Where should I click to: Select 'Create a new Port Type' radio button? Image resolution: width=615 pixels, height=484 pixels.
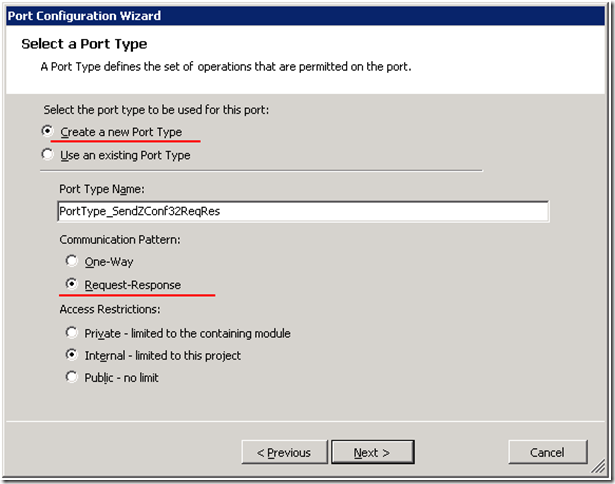click(x=48, y=132)
